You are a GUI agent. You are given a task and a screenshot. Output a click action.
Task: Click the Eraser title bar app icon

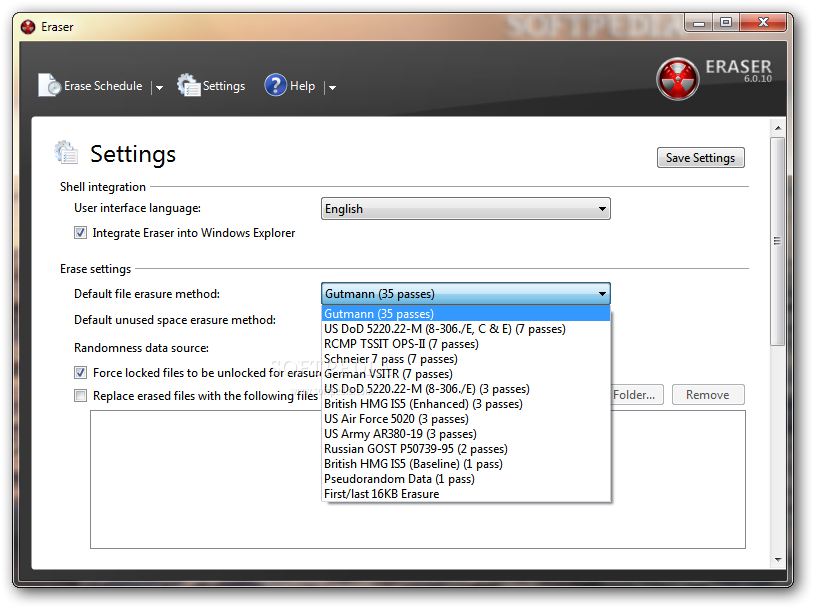[28, 26]
